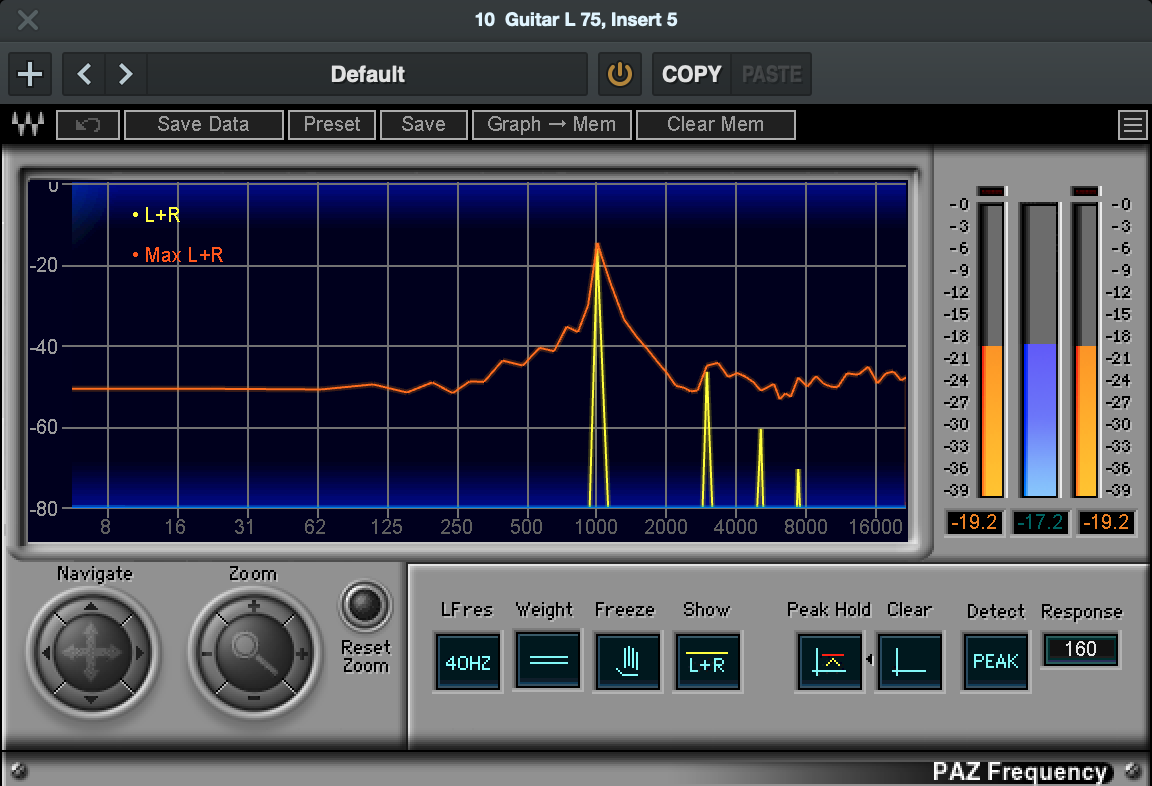Toggle the Freeze hand button

627,661
